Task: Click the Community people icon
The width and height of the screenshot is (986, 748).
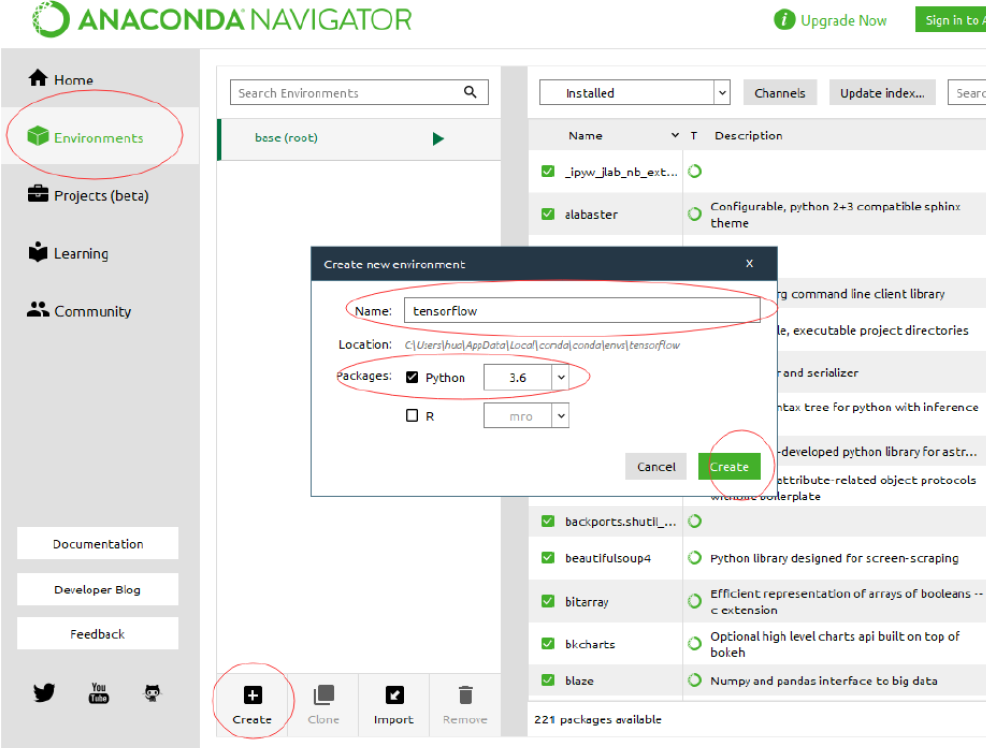Action: [x=38, y=309]
